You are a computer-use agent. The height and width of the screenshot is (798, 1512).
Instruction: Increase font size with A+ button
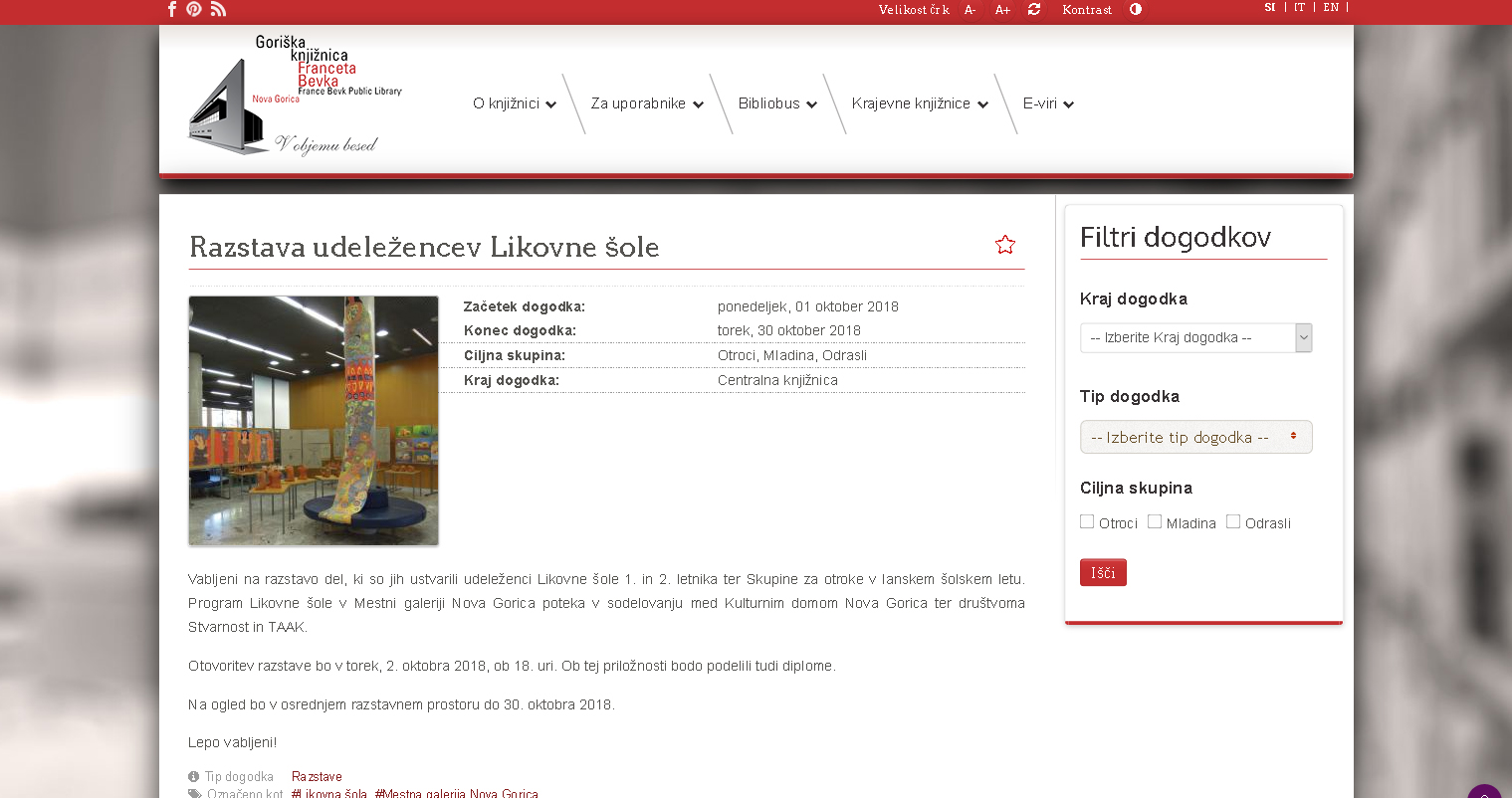point(1002,10)
